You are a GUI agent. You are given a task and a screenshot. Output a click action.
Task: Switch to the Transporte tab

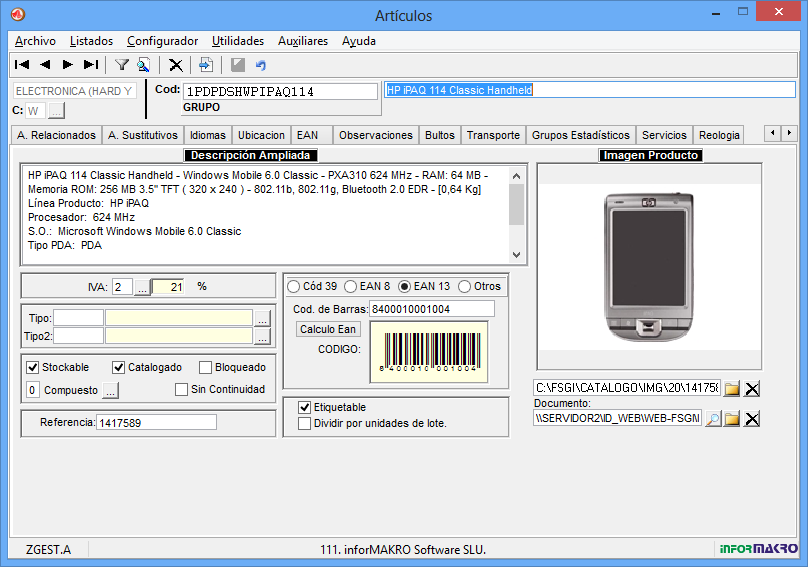click(x=493, y=135)
